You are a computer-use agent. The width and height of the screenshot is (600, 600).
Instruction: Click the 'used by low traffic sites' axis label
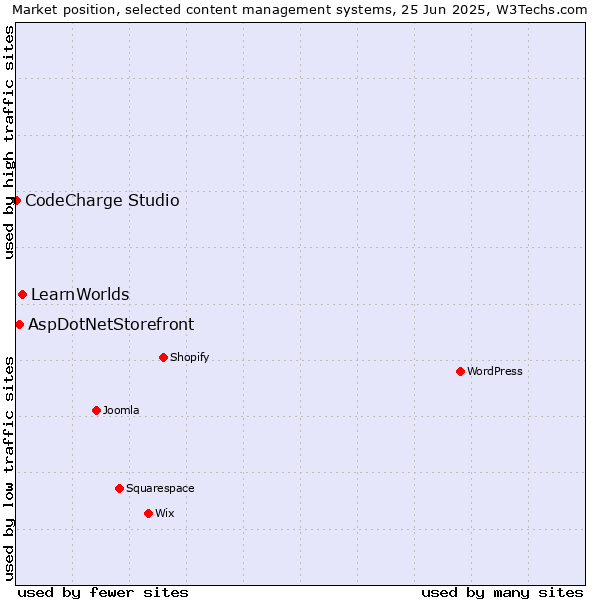[9, 469]
